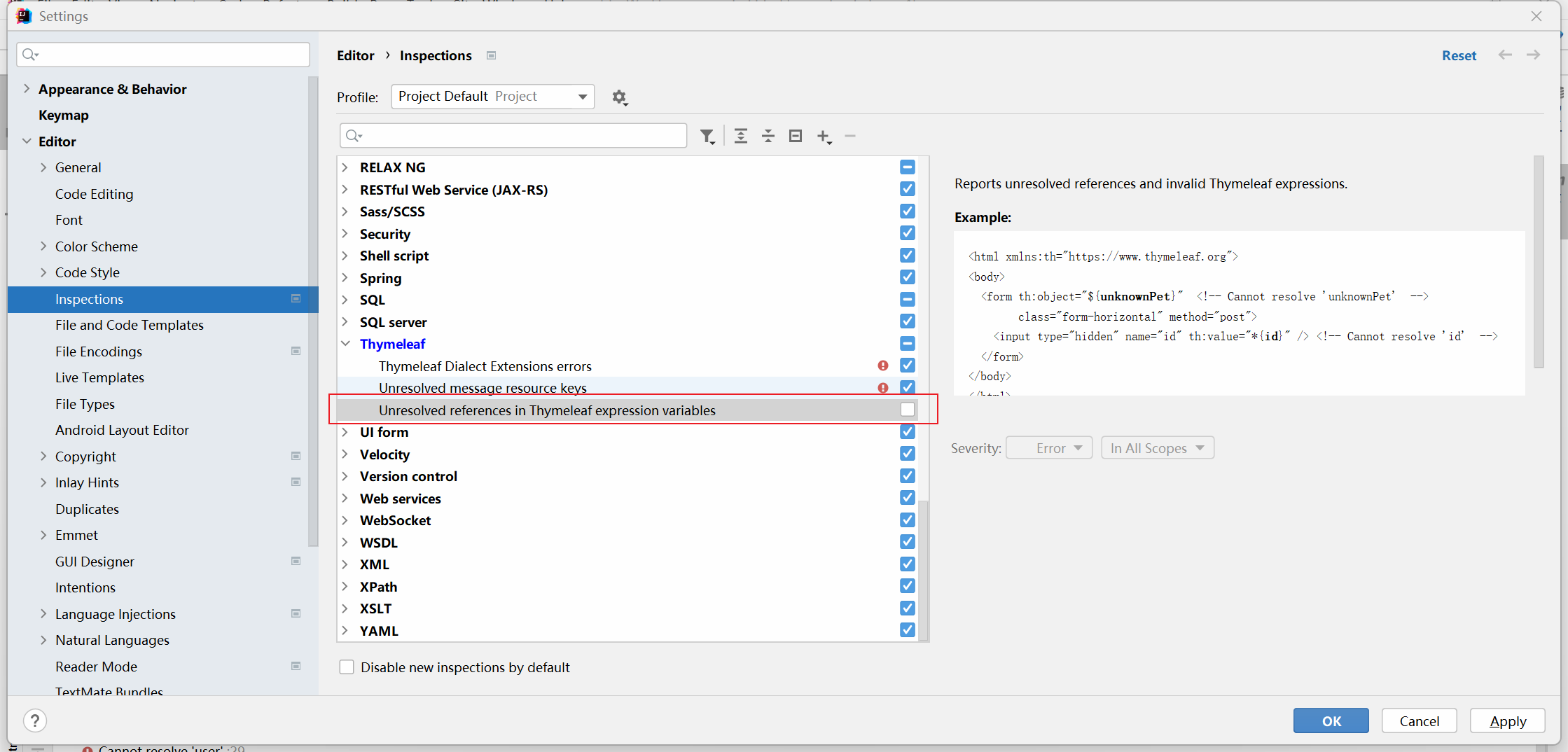1568x752 pixels.
Task: Click the add inspection plus icon
Action: coord(824,137)
